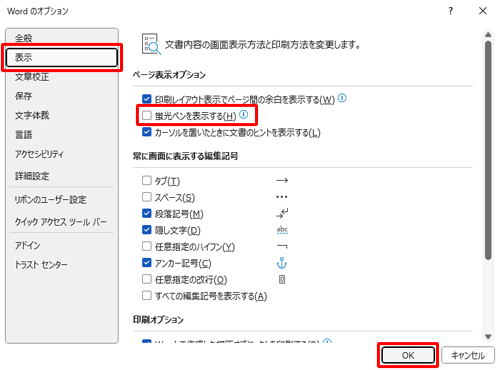Click the tab arrow symbol icon

(282, 180)
